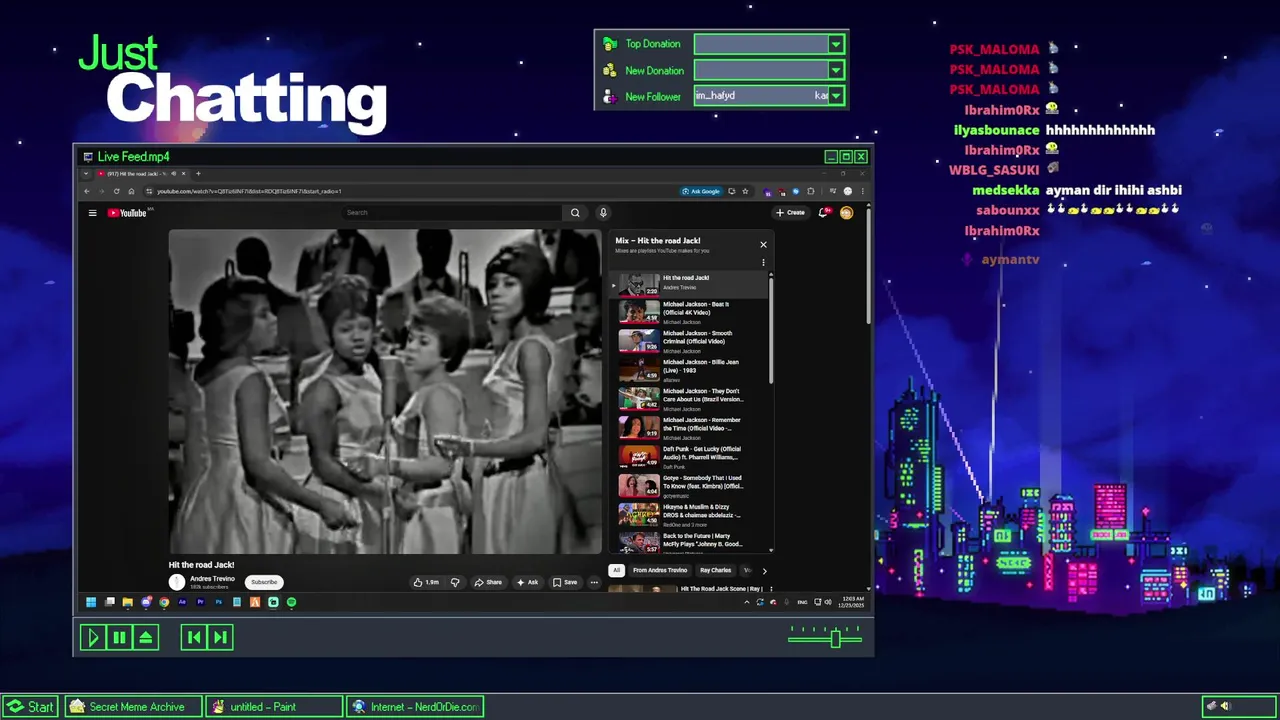Open Spotify in the feed taskbar
The image size is (1280, 720).
click(291, 602)
